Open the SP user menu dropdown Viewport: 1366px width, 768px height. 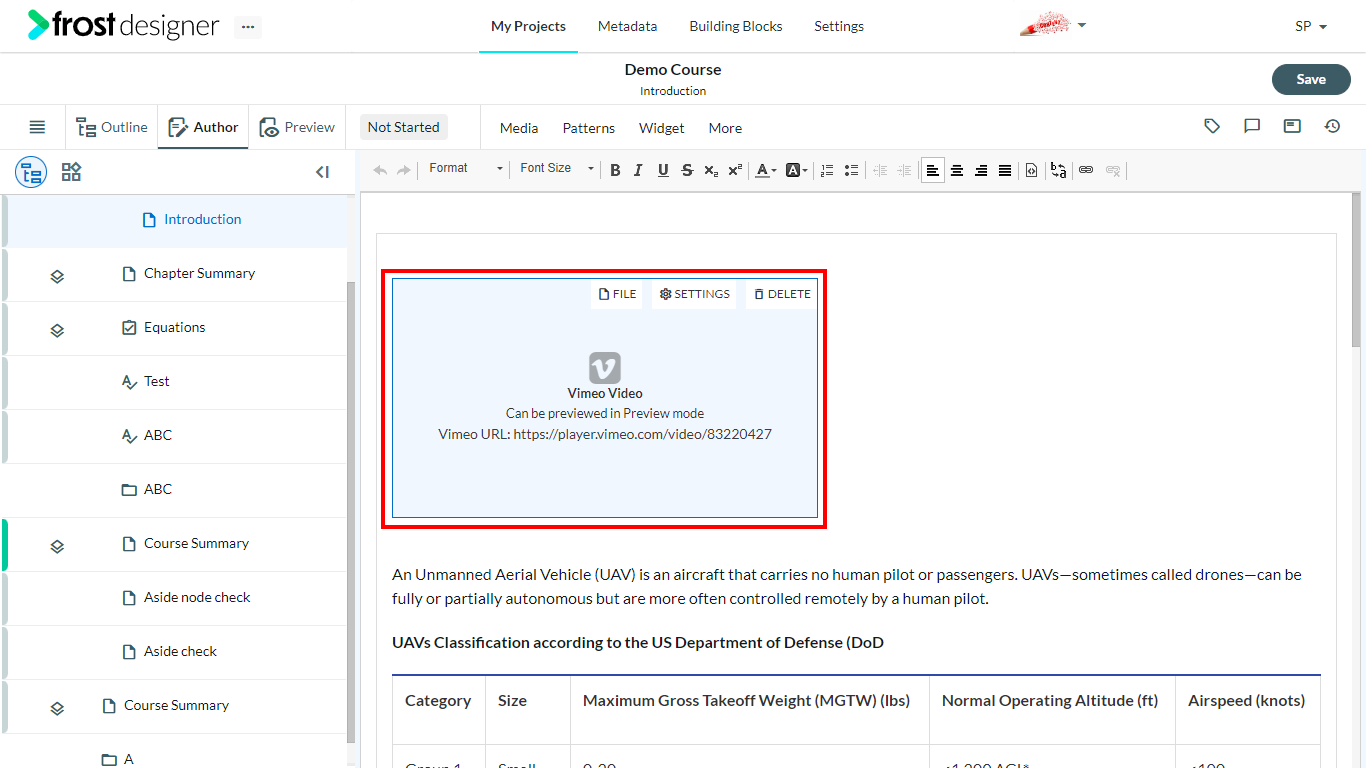1311,26
